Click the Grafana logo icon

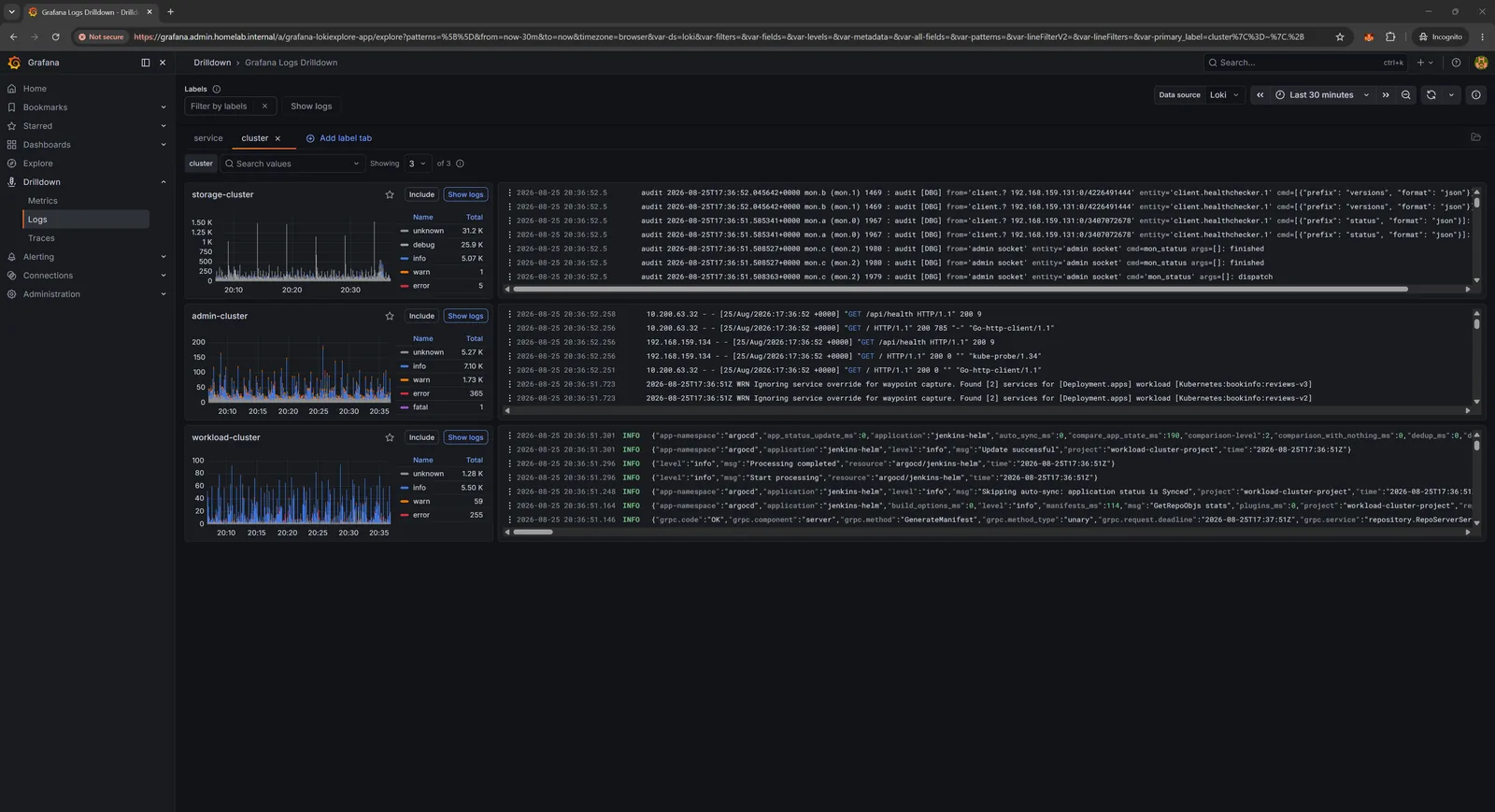(14, 63)
